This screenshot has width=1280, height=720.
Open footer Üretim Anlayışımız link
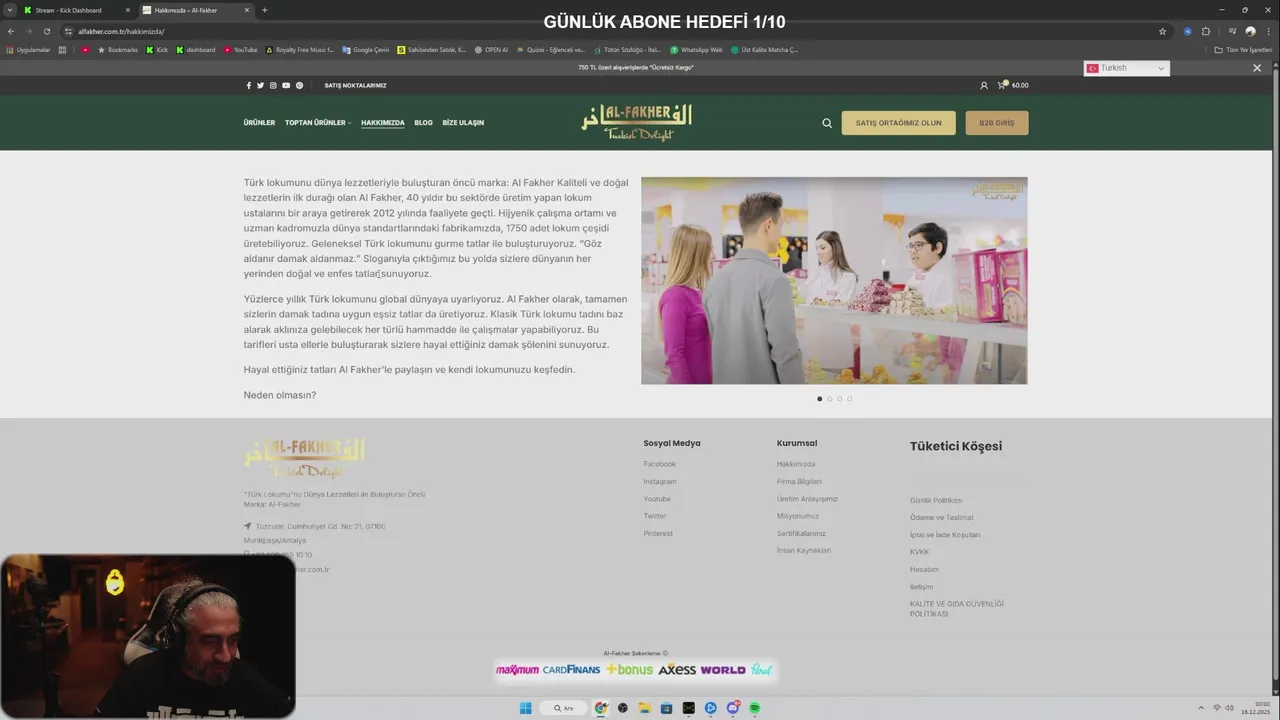(x=807, y=499)
